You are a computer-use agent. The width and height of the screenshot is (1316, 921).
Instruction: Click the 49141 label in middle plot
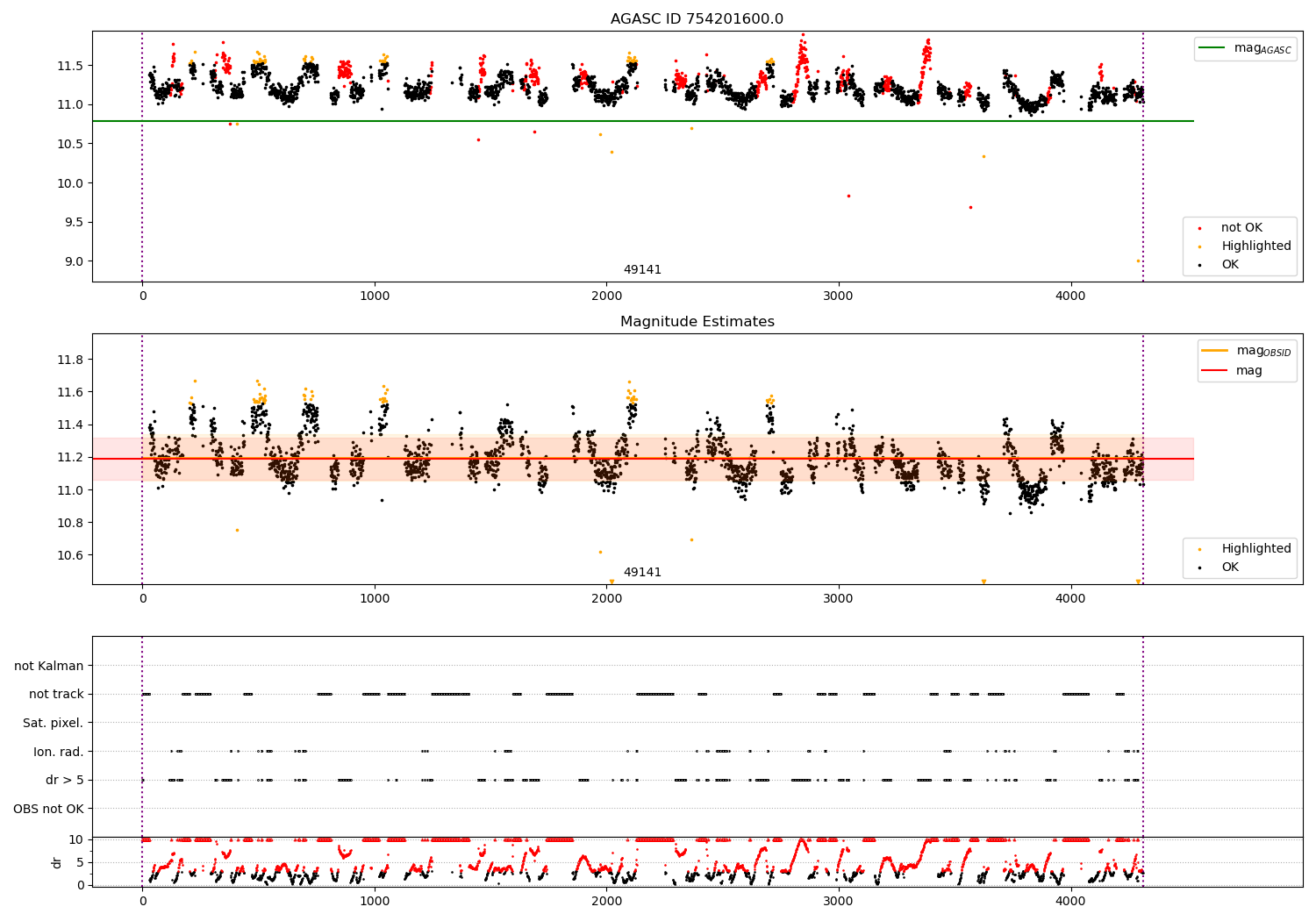tap(643, 573)
